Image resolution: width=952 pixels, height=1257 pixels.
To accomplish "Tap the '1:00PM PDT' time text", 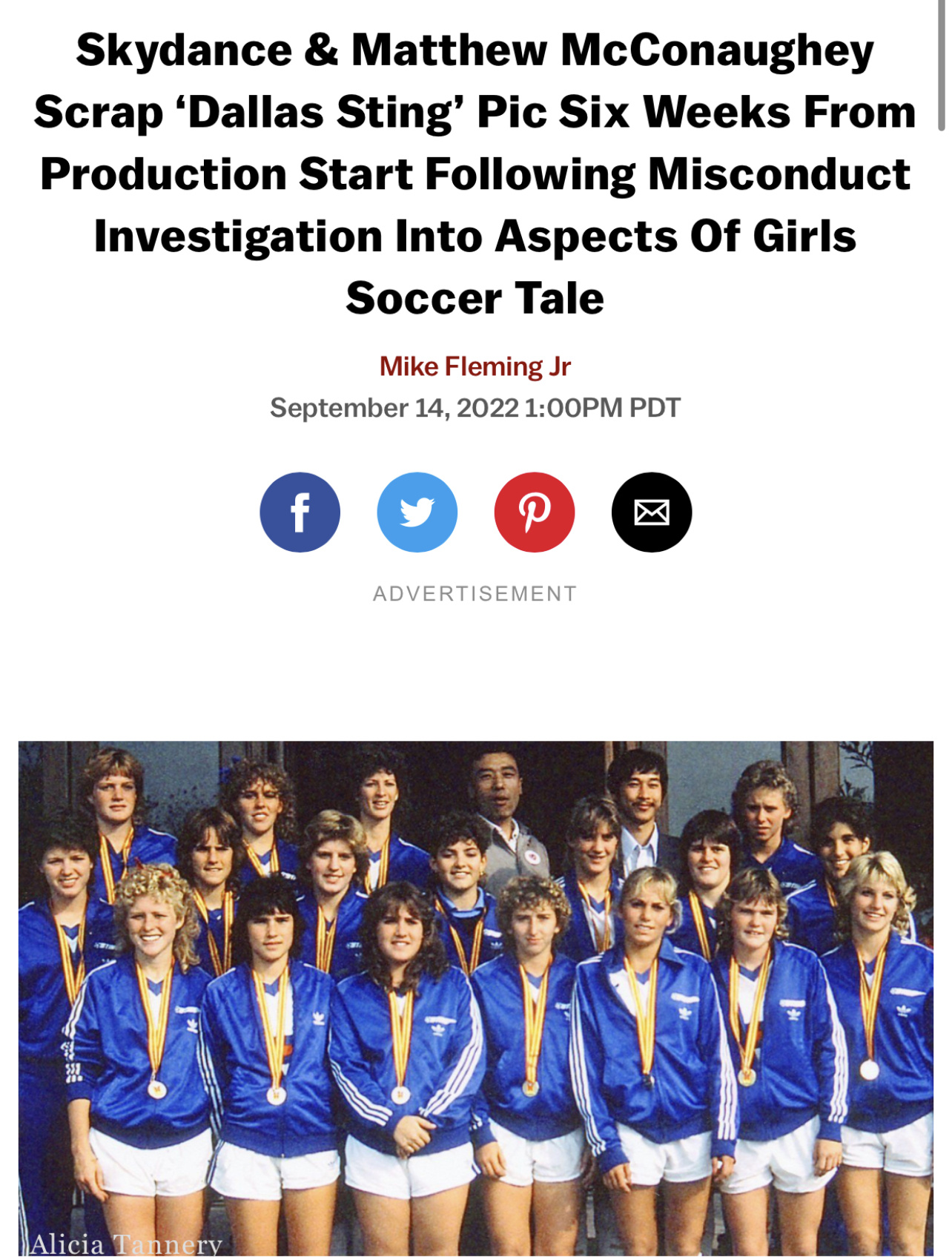I will [x=602, y=408].
